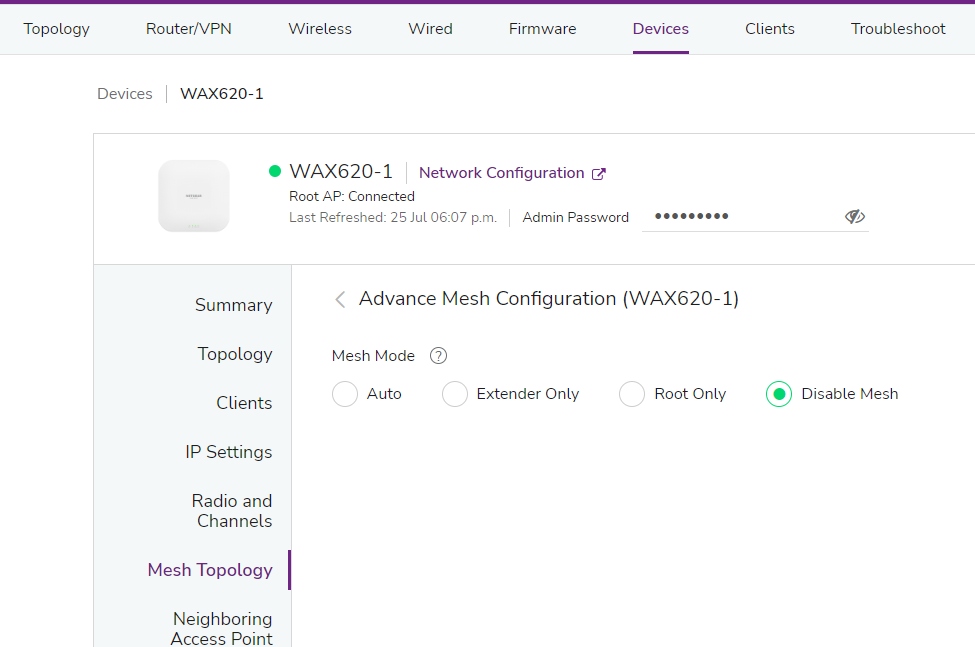The width and height of the screenshot is (975, 647).
Task: Open the Router/VPN tab
Action: [188, 28]
